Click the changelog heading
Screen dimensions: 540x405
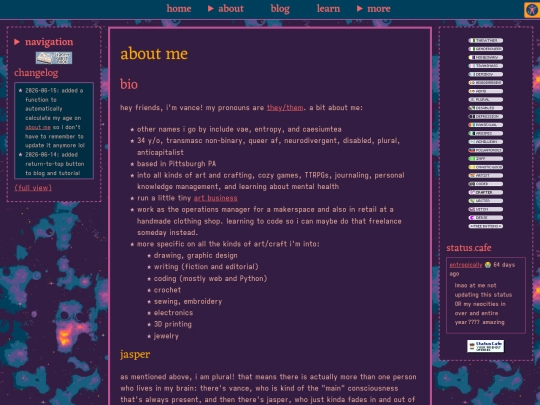click(x=36, y=73)
